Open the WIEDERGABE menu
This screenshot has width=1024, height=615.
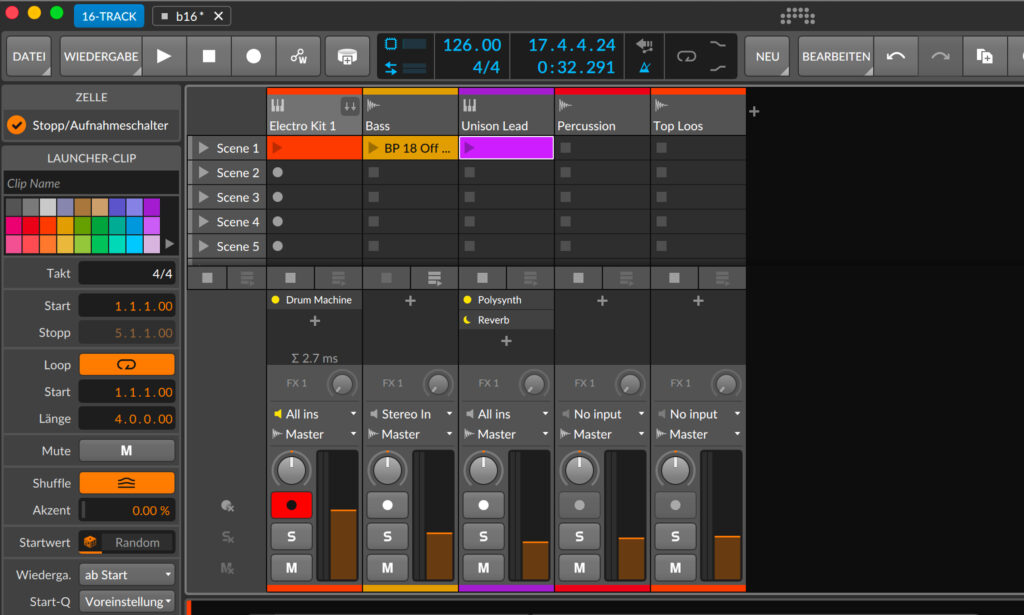tap(101, 56)
